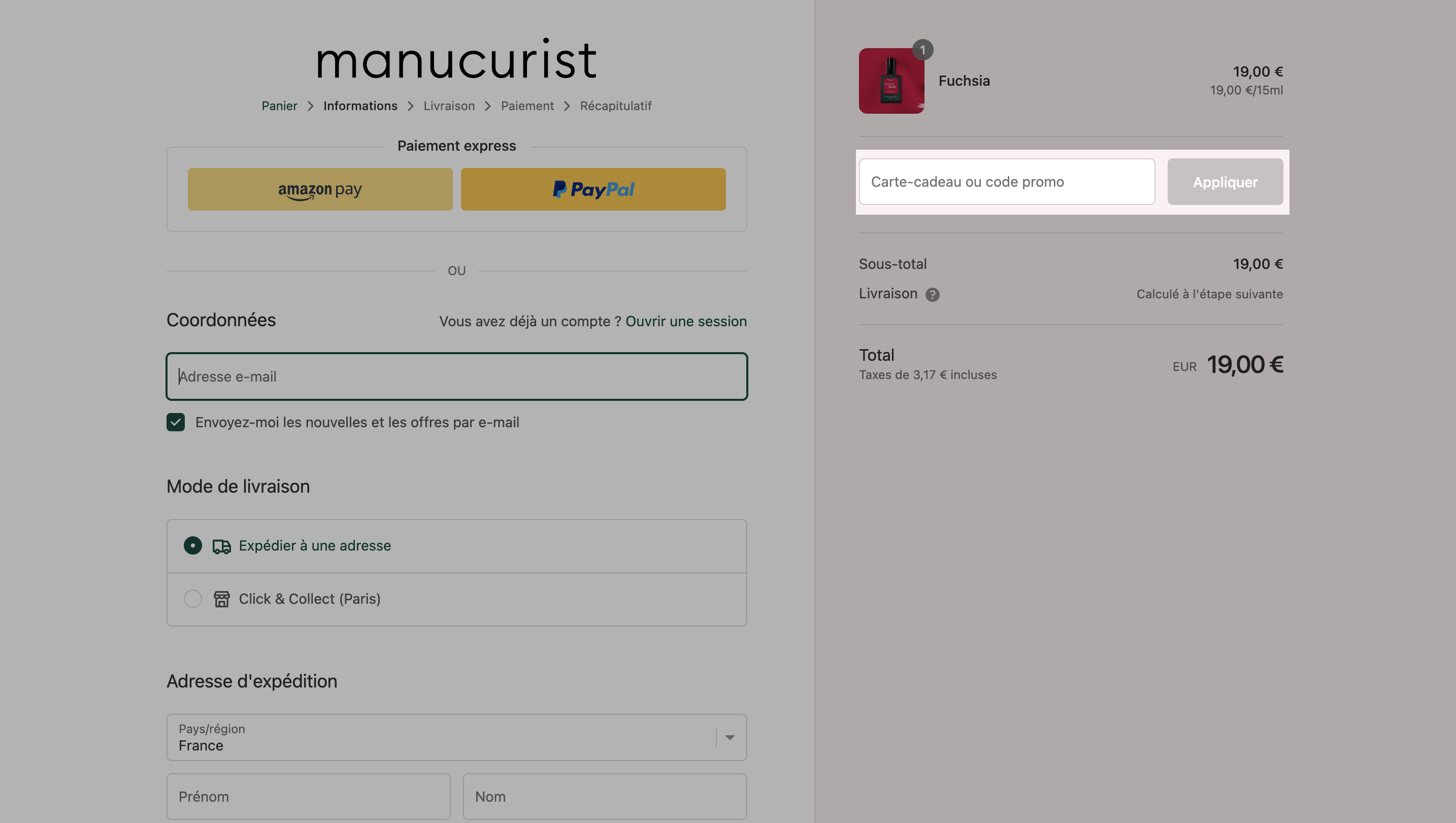Click the delivery truck icon
This screenshot has height=823, width=1456.
click(x=222, y=546)
